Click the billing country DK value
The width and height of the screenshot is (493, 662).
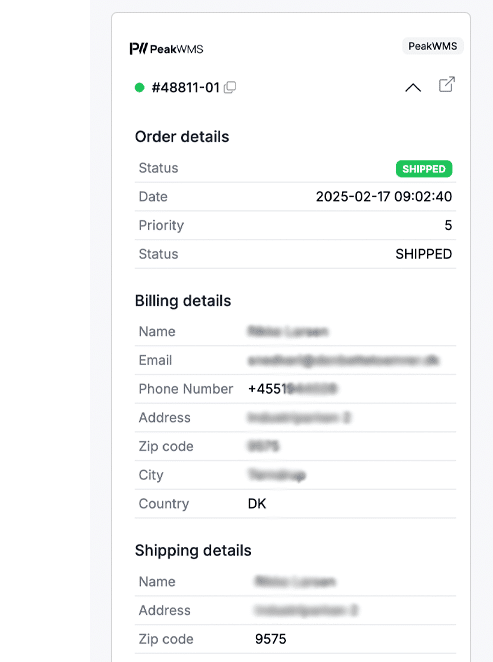(x=257, y=504)
